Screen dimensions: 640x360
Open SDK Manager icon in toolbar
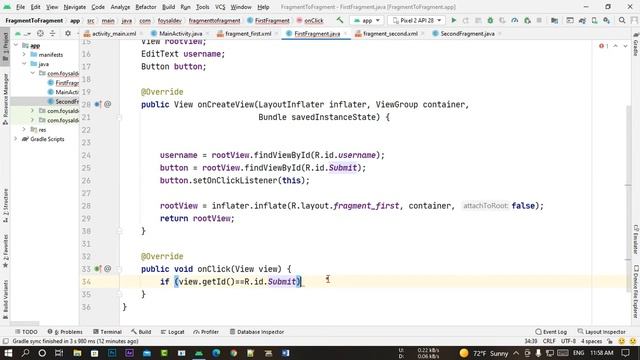(x=607, y=20)
